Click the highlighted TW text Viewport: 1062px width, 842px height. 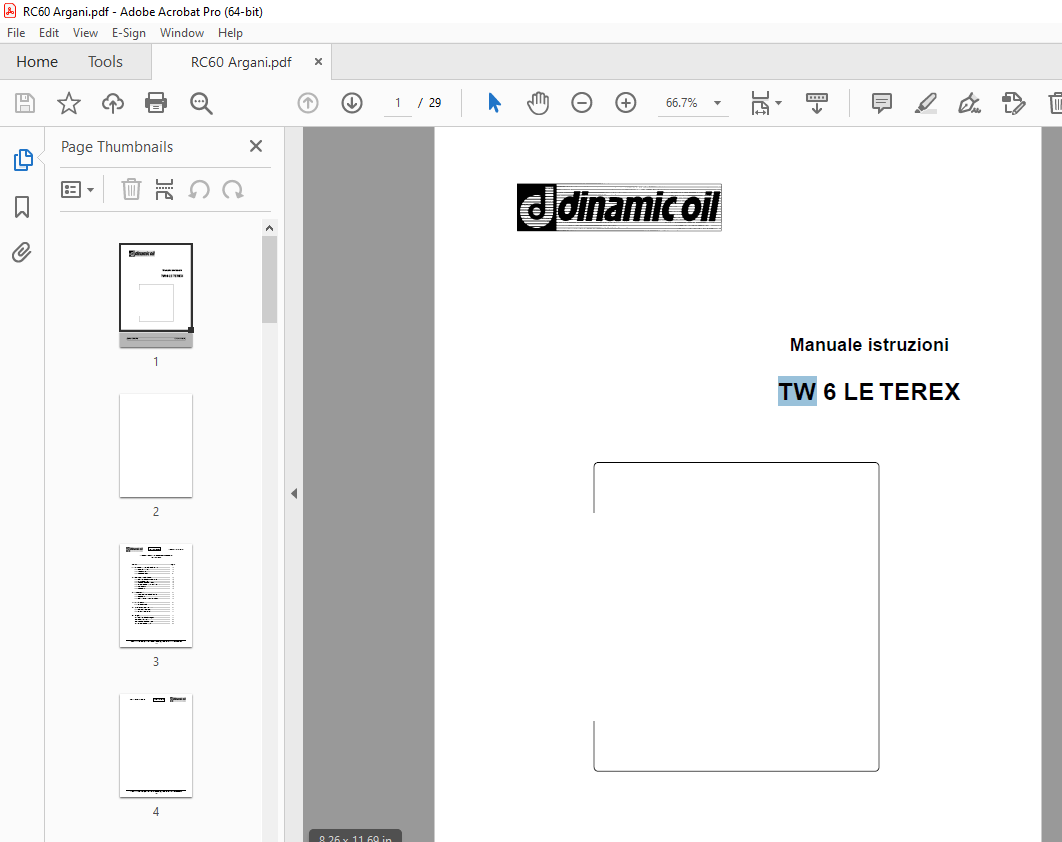click(796, 392)
